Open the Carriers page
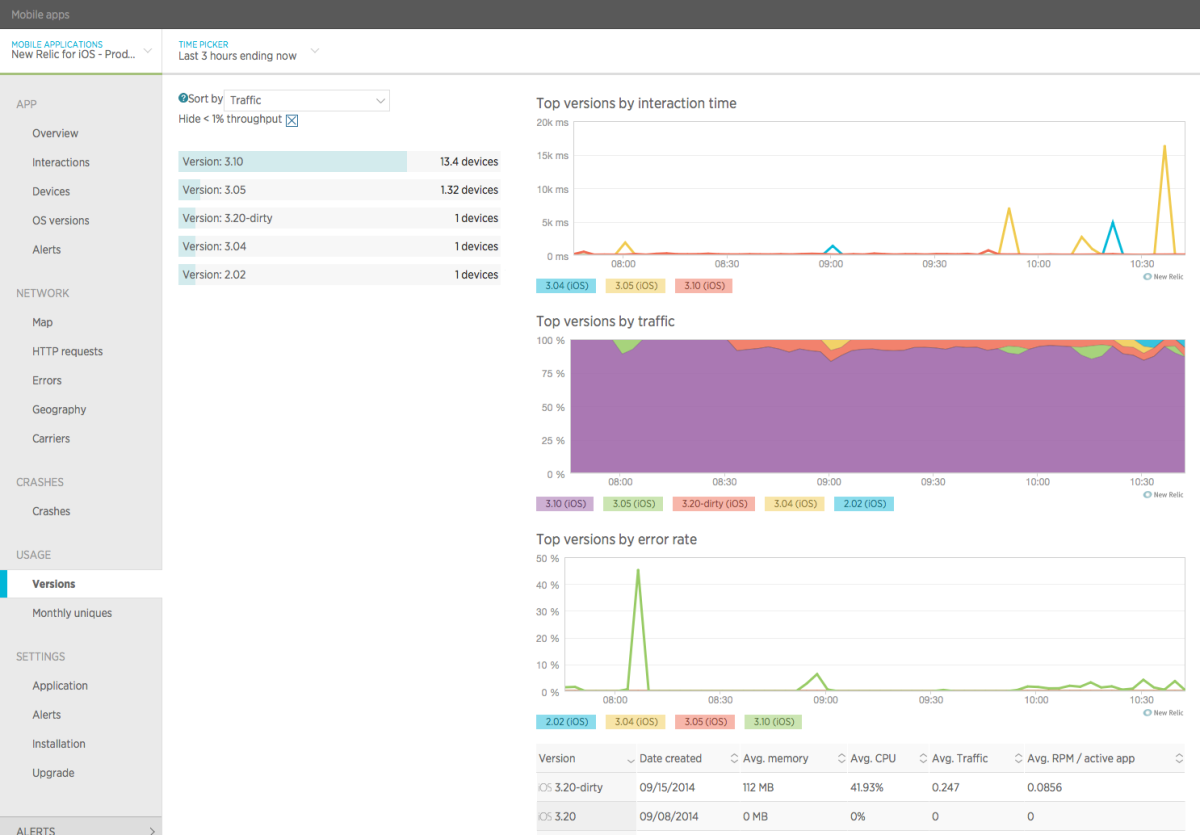The image size is (1200, 835). (51, 438)
